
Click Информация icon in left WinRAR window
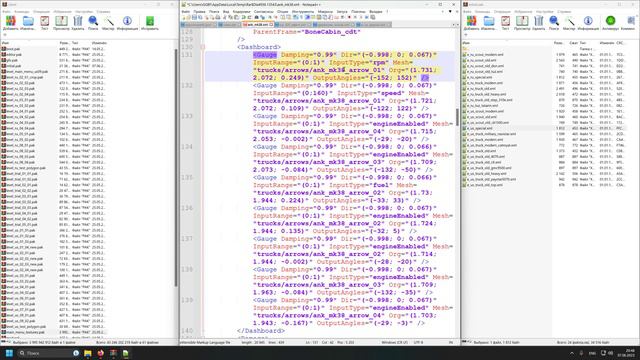(x=127, y=23)
